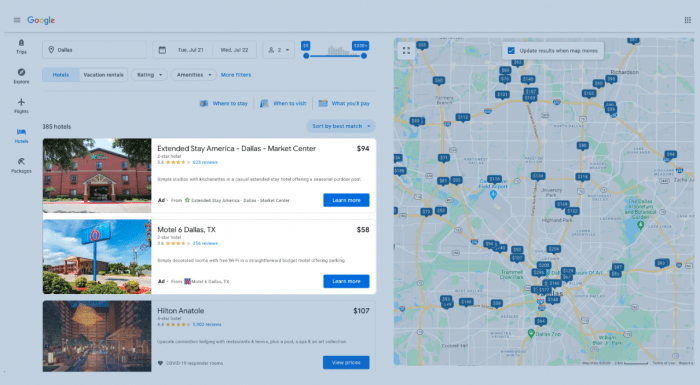Select the Hotels tab
The image size is (700, 385).
[61, 75]
